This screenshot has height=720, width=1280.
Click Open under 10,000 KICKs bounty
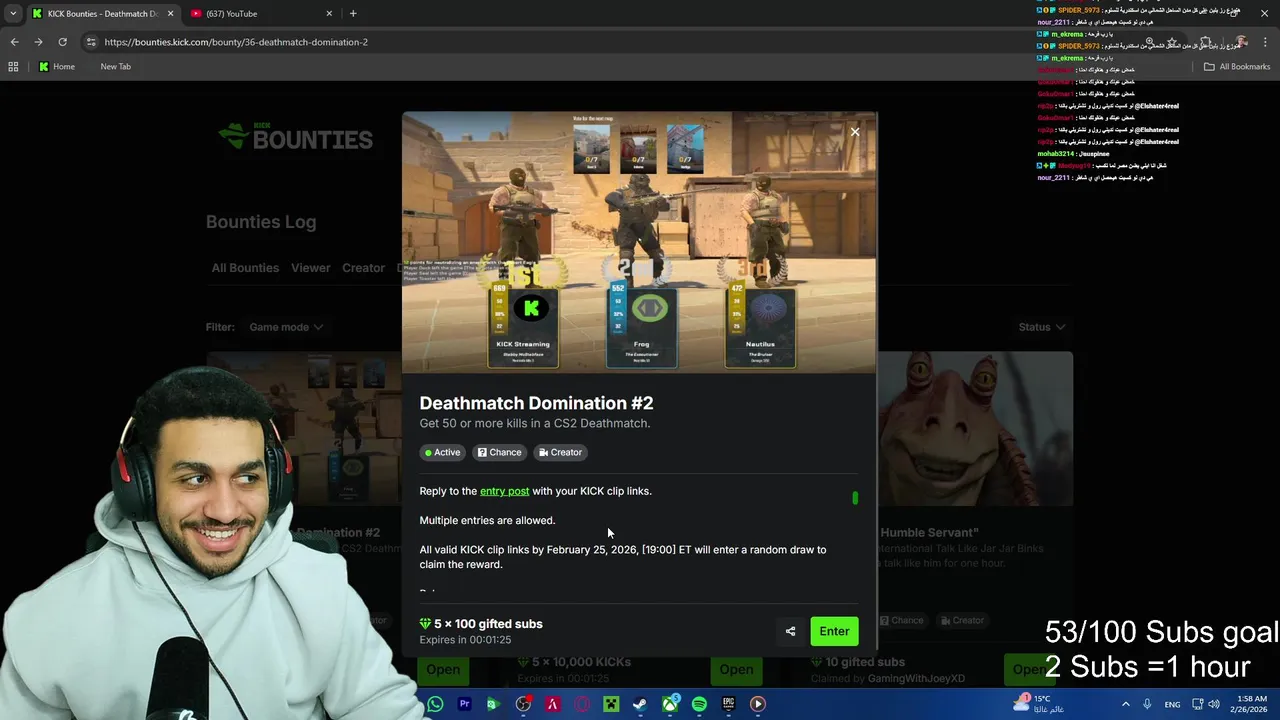[x=736, y=669]
